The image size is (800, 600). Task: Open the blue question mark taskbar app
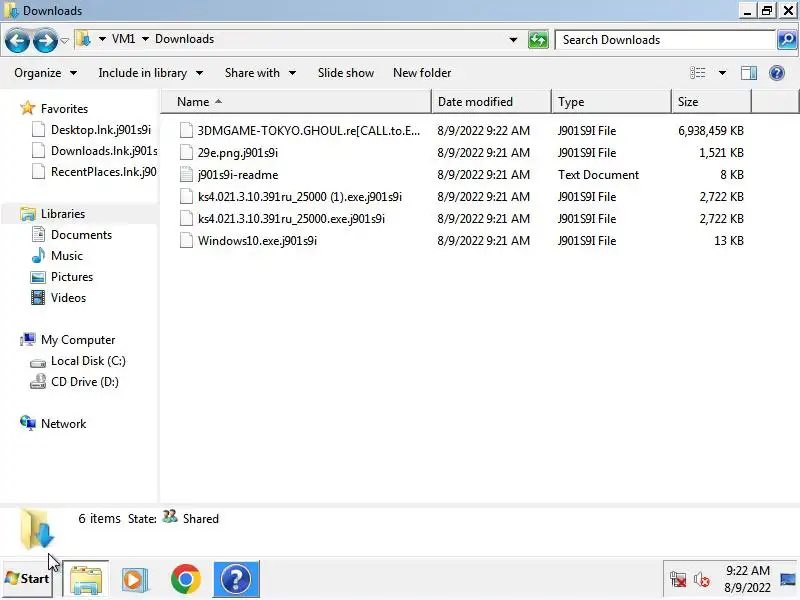[x=236, y=579]
